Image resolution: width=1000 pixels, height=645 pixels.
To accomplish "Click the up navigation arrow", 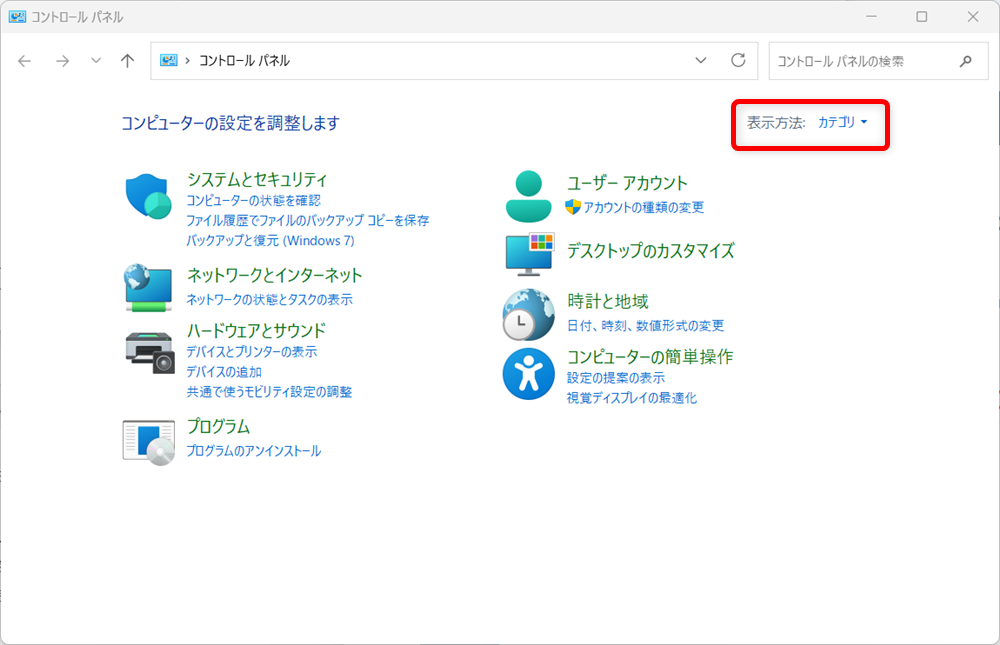I will pyautogui.click(x=126, y=60).
